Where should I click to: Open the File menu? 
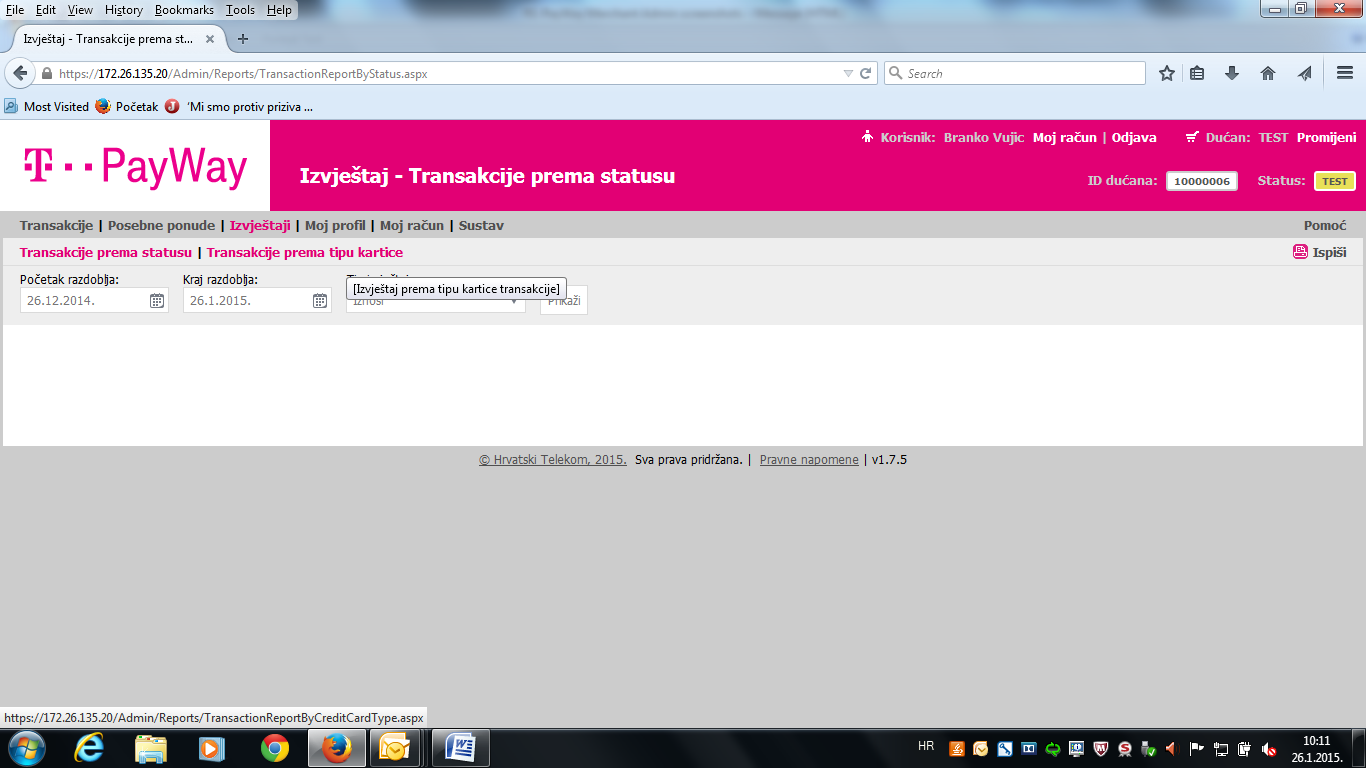click(x=15, y=10)
